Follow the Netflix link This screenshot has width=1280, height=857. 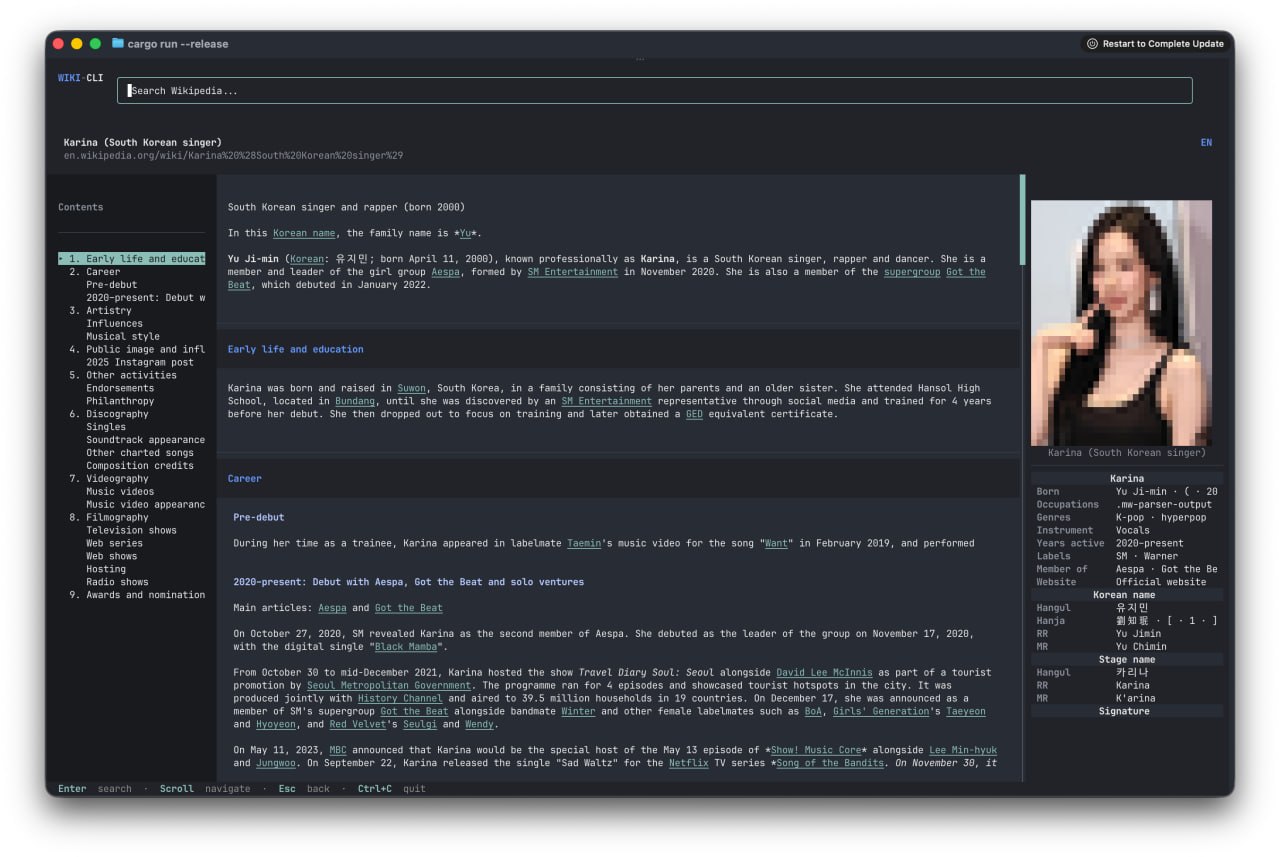tap(688, 763)
